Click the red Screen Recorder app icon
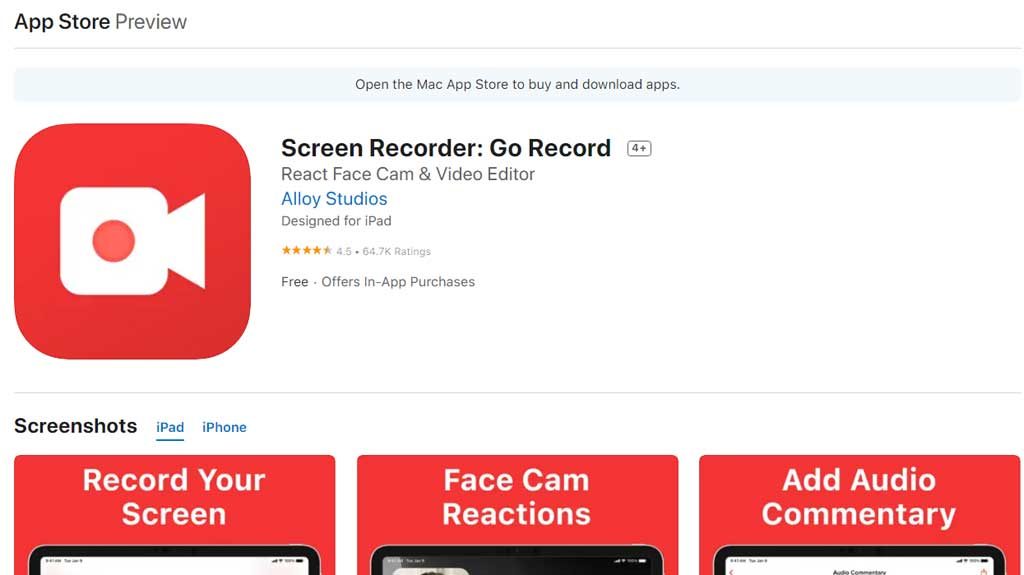 pyautogui.click(x=132, y=241)
